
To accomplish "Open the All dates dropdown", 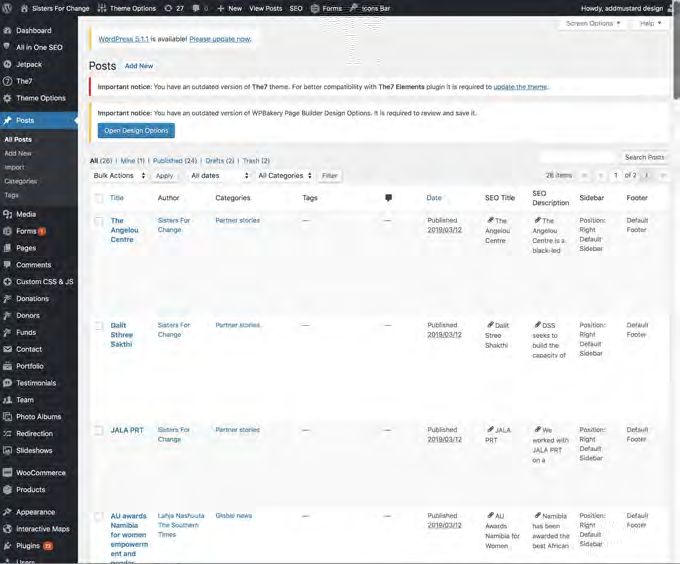I will point(219,176).
